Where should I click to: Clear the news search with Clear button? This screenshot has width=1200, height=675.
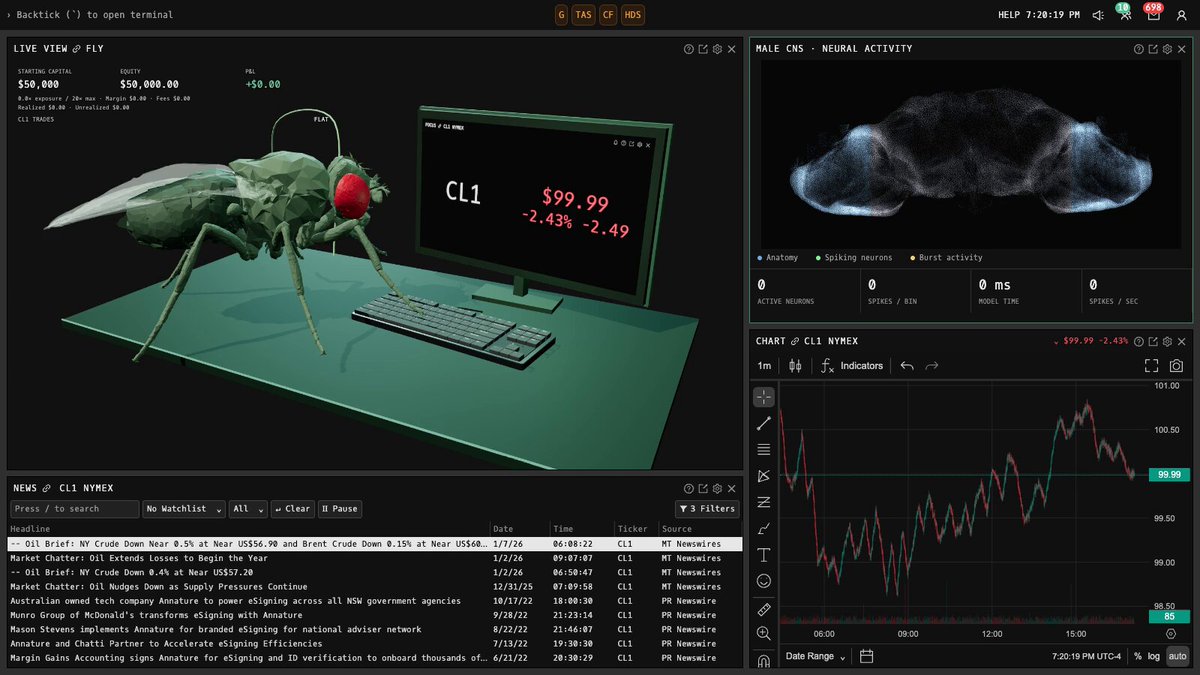(292, 509)
